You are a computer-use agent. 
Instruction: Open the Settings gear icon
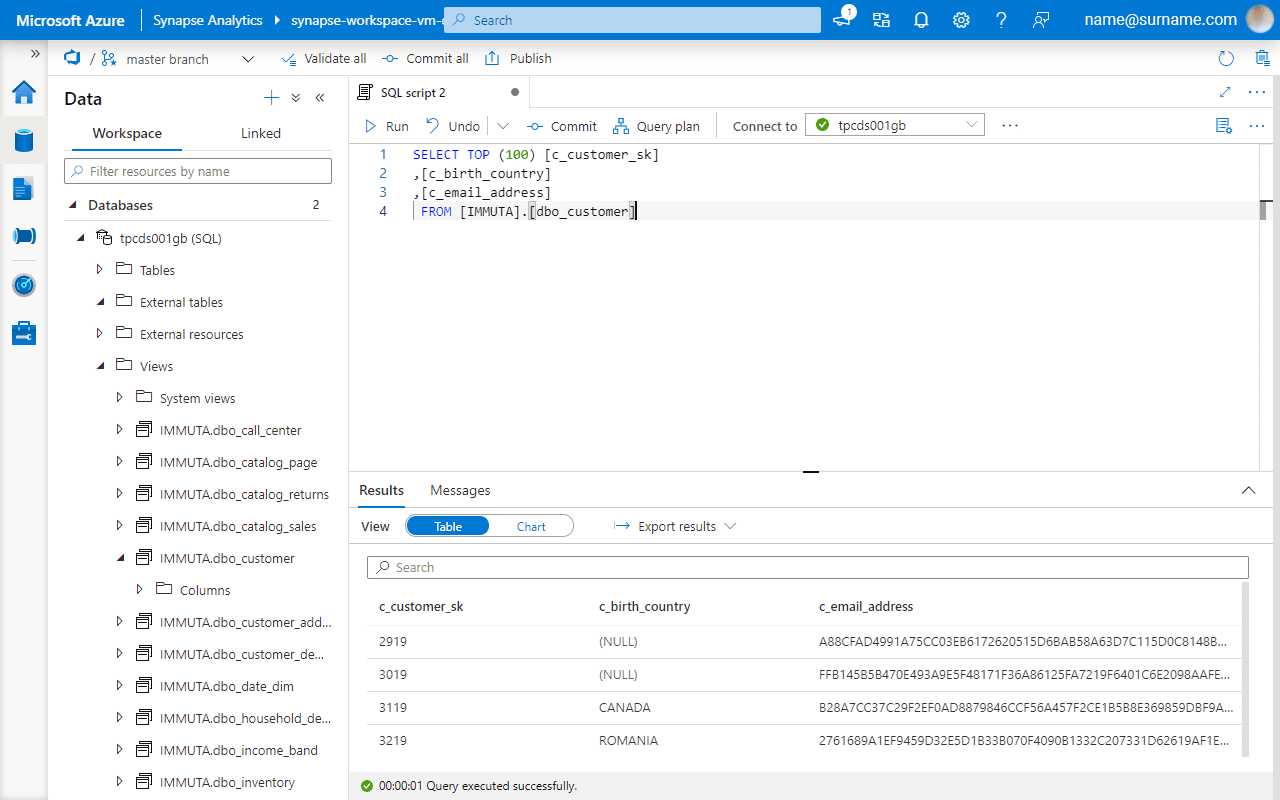961,20
